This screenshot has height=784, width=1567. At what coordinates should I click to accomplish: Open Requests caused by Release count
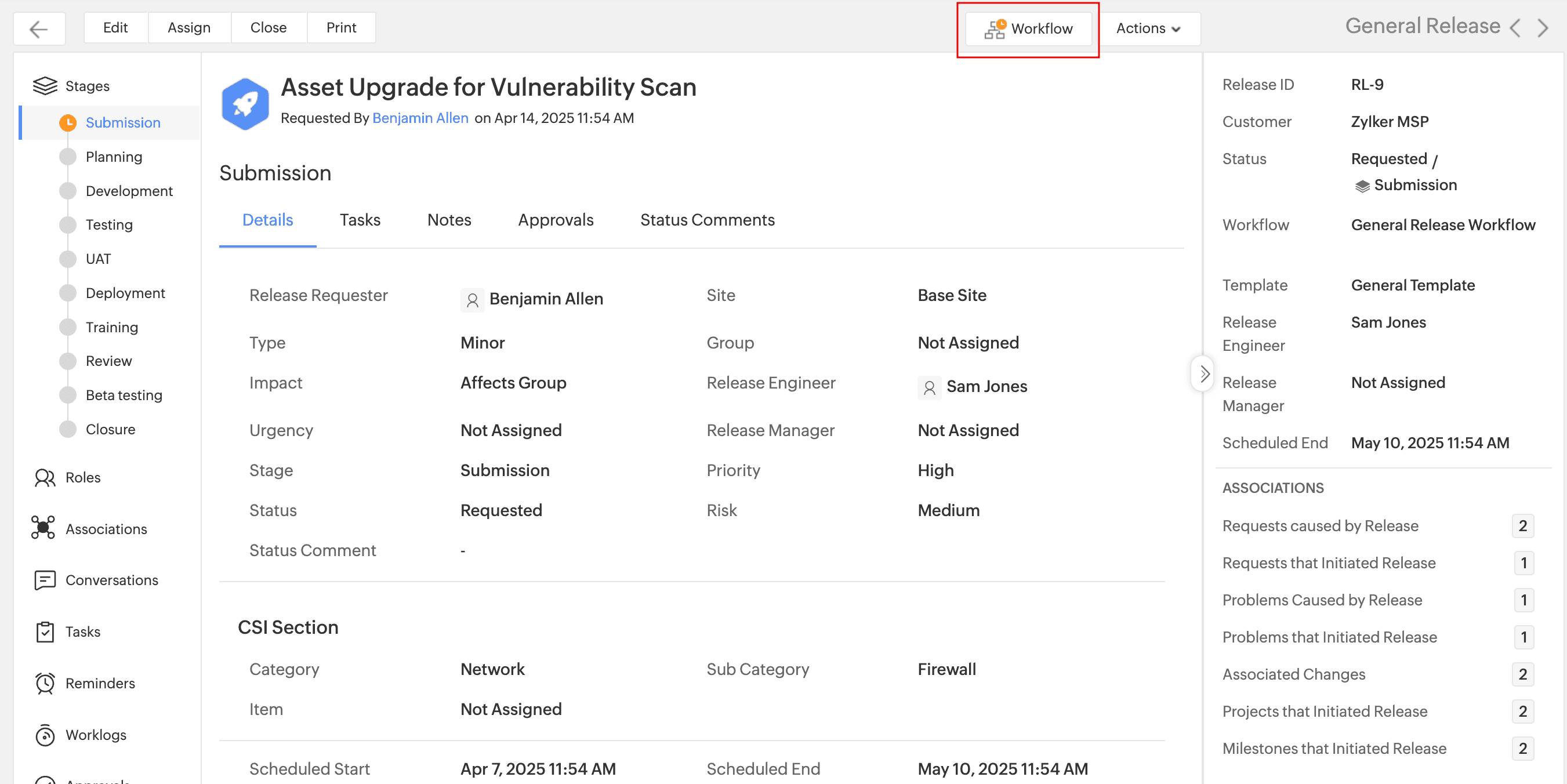click(x=1522, y=525)
